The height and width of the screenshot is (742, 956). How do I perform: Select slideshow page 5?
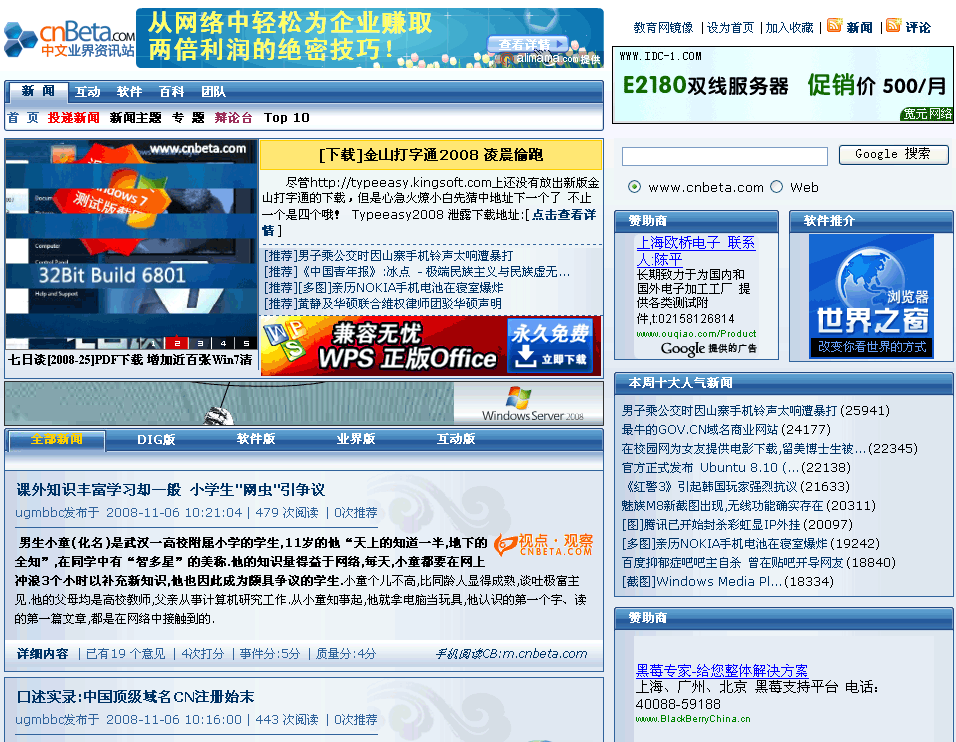(x=246, y=344)
